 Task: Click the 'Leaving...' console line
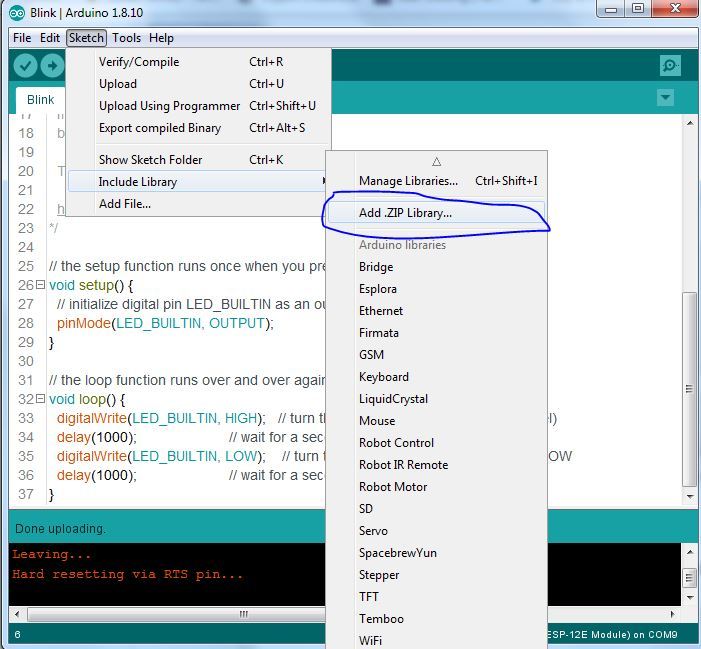(51, 554)
